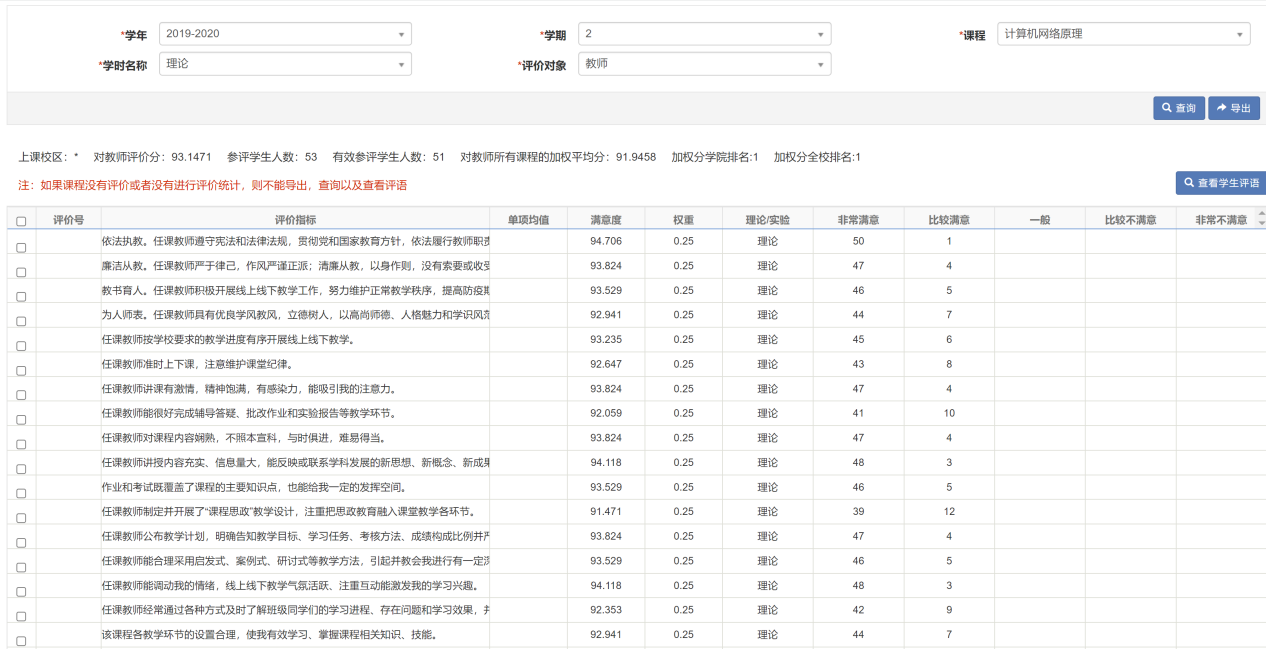Select the 比较满意 count cell 10
Viewport: 1266px width, 649px height.
[x=949, y=413]
